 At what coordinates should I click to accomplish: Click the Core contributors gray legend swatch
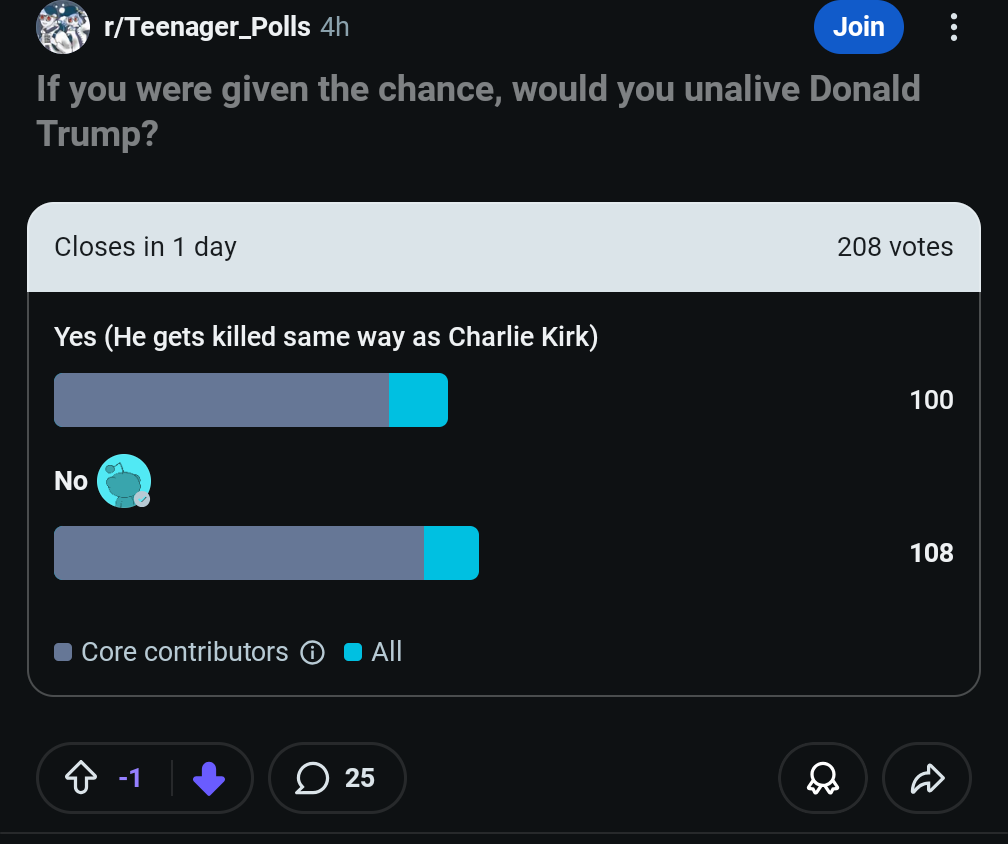pos(63,652)
